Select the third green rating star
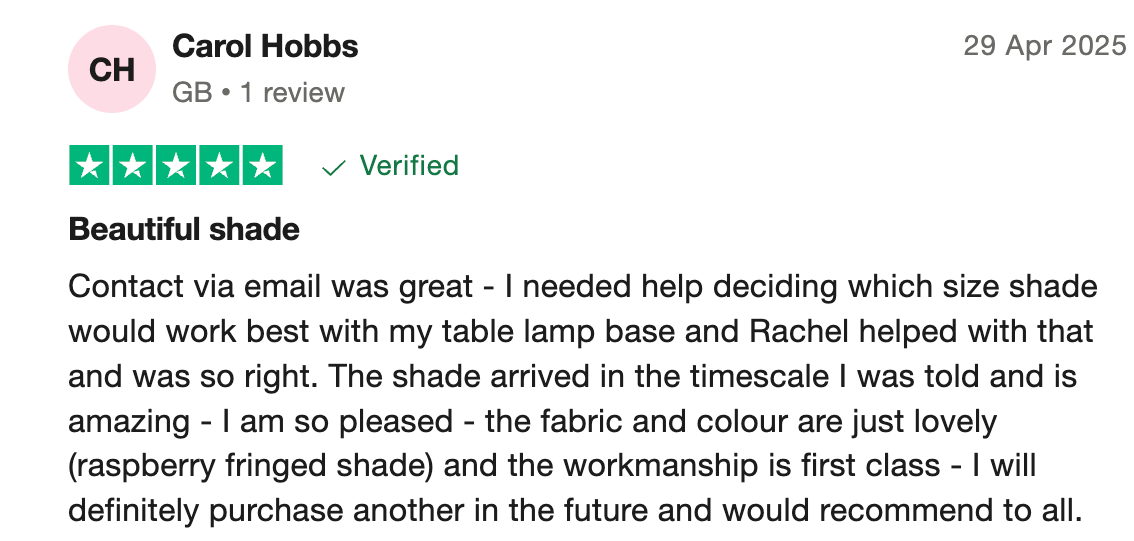Screen dimensions: 1134x541 pos(176,166)
